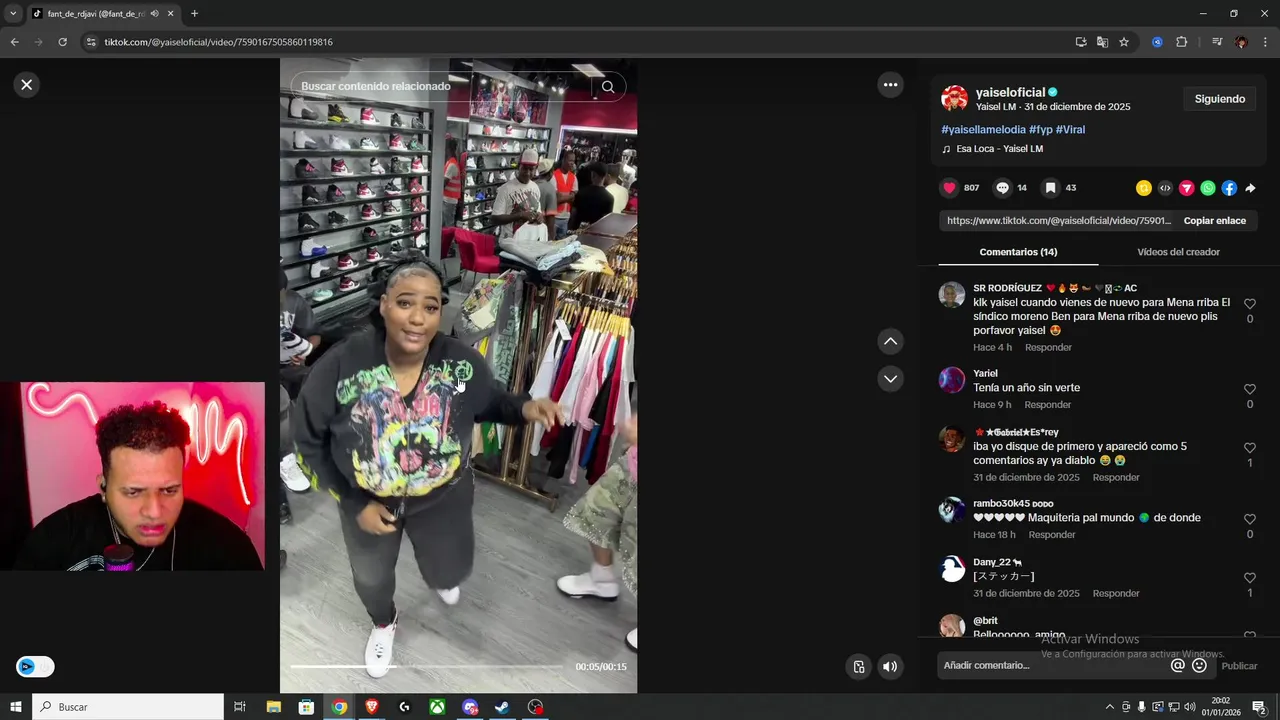The height and width of the screenshot is (720, 1280).
Task: Insert a mention with the @ icon
Action: tap(1178, 666)
